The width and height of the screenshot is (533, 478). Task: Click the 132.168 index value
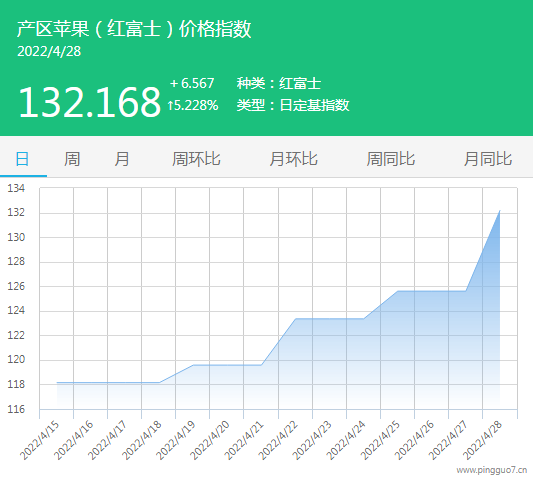[89, 102]
